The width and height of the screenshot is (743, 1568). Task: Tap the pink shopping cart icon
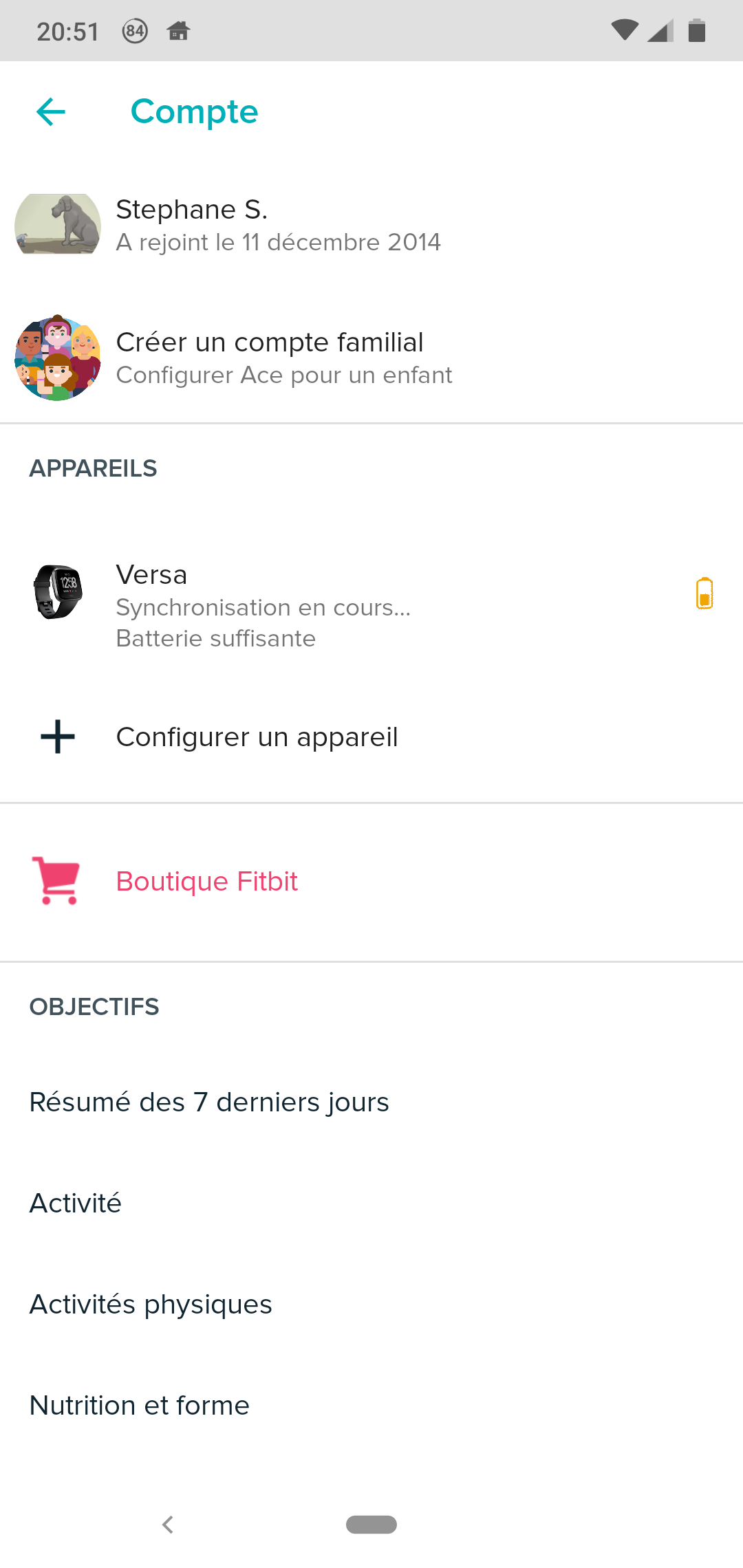point(56,880)
